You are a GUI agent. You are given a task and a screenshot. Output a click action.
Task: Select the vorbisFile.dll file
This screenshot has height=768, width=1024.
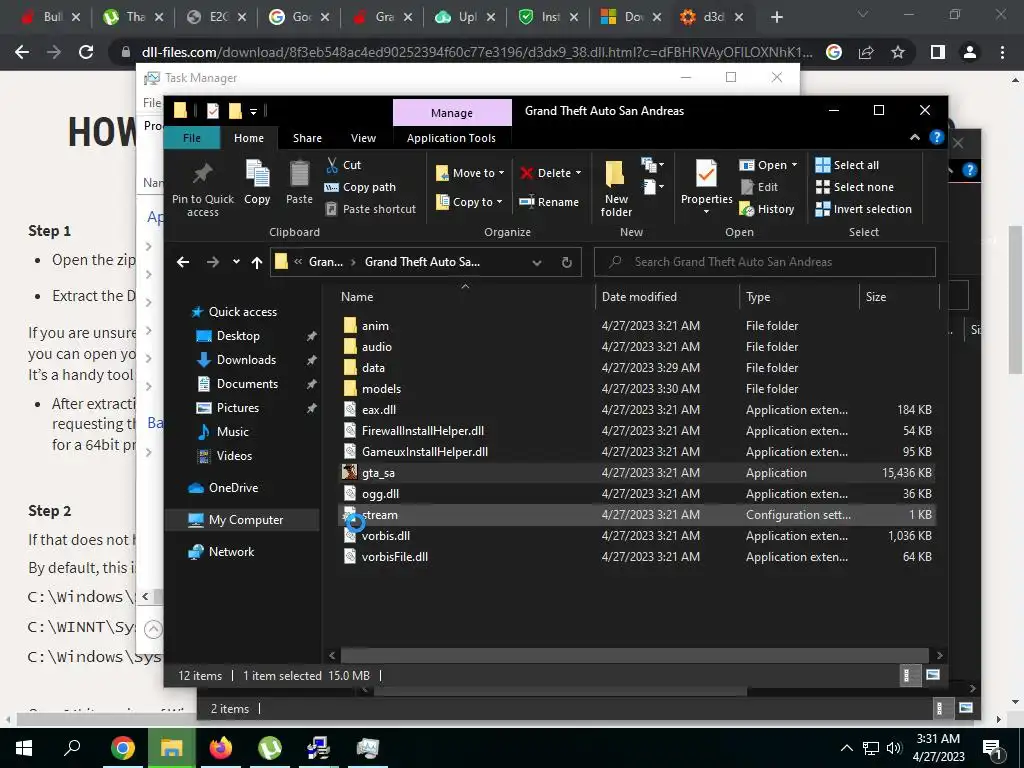pyautogui.click(x=637, y=557)
